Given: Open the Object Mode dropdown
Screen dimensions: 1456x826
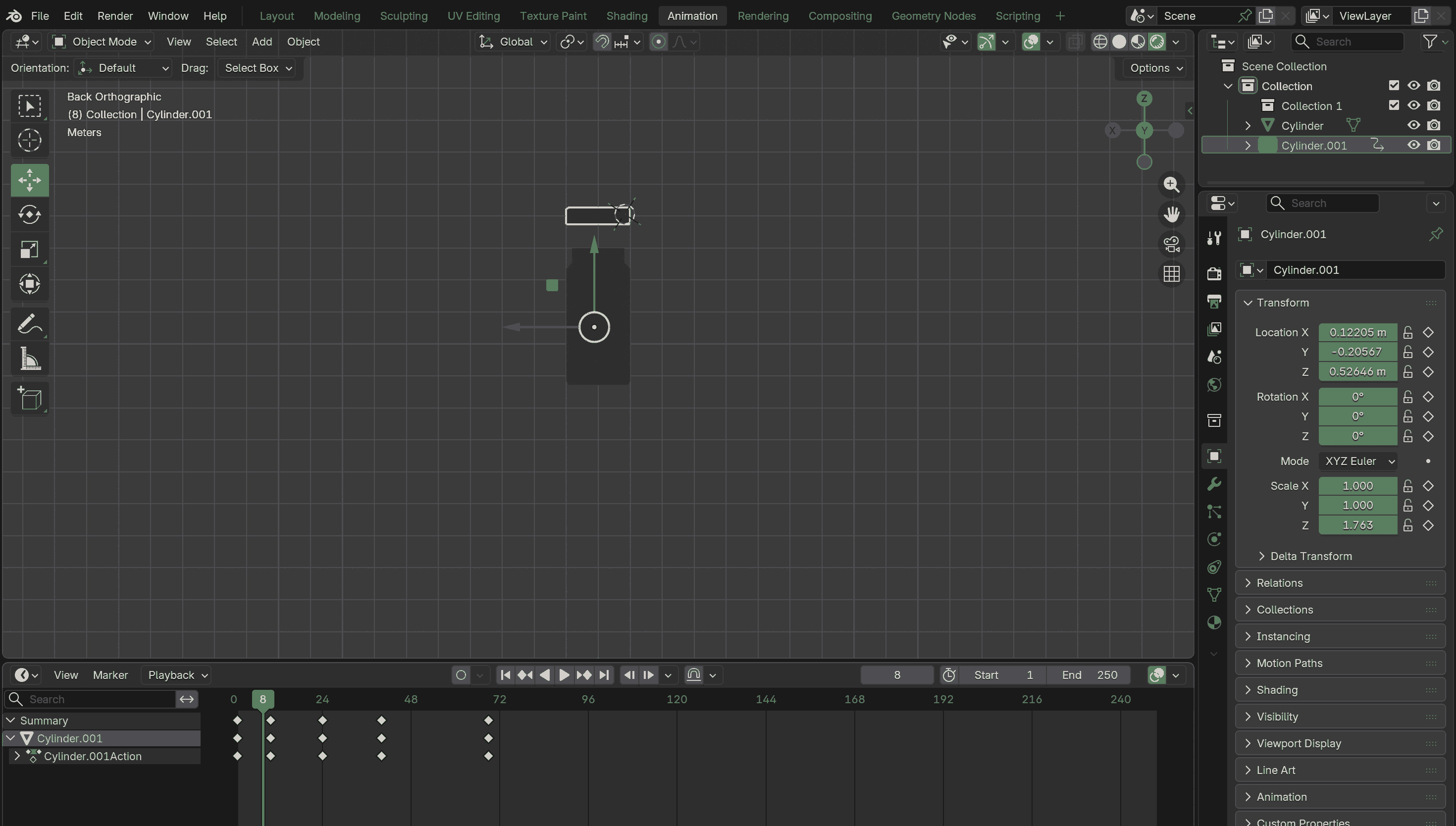Looking at the screenshot, I should pyautogui.click(x=102, y=42).
